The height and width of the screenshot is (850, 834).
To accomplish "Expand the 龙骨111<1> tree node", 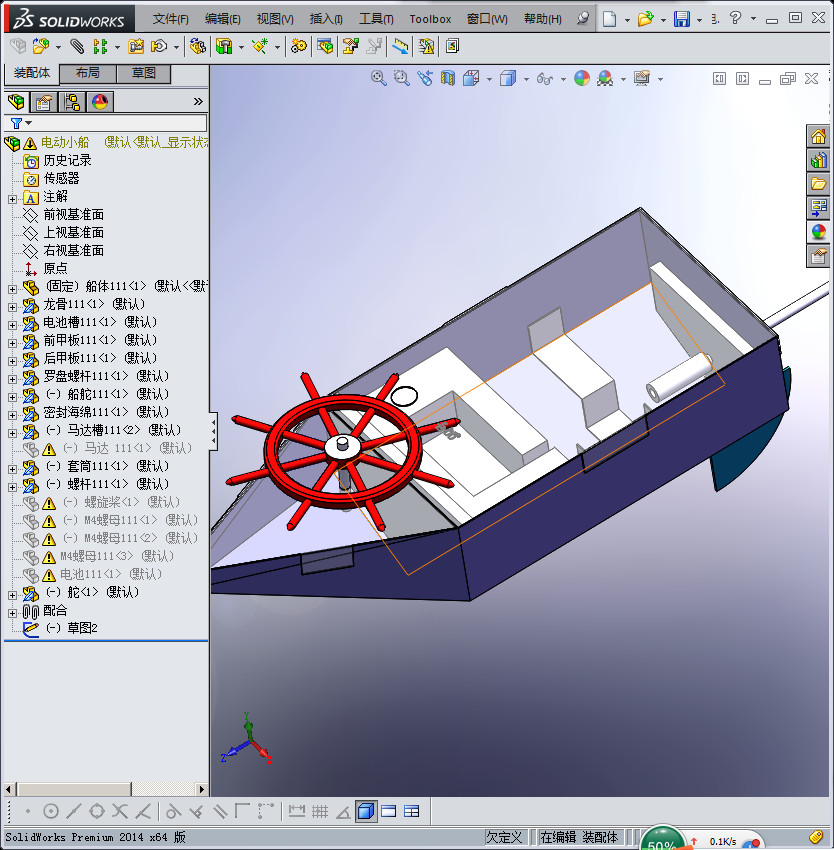I will point(12,307).
